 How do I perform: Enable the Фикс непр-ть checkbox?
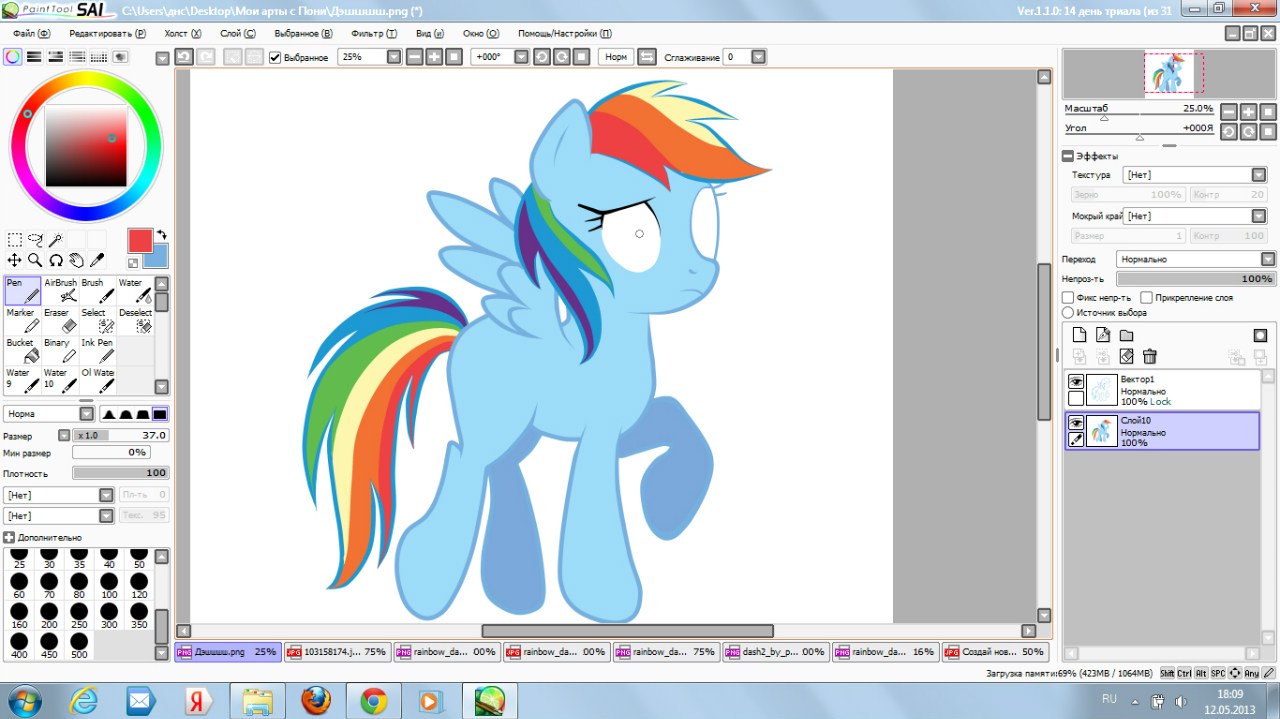[1068, 298]
